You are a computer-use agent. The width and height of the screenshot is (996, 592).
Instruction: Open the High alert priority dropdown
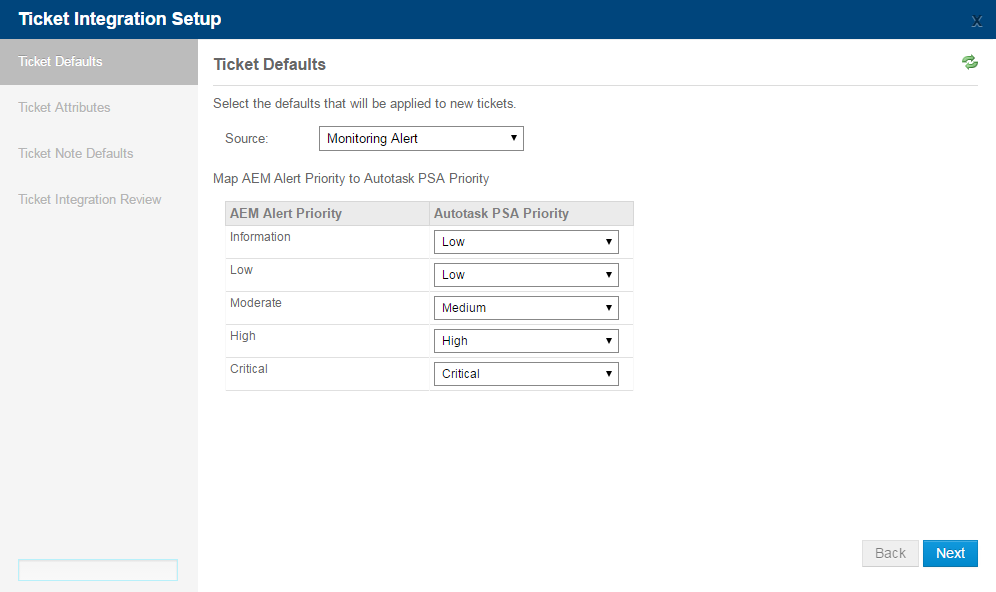(x=526, y=341)
